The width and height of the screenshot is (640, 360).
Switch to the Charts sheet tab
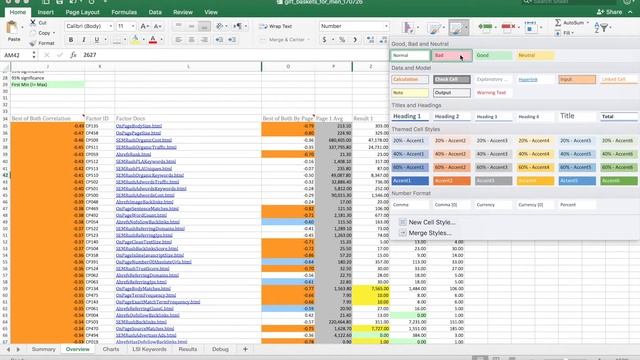click(x=111, y=349)
